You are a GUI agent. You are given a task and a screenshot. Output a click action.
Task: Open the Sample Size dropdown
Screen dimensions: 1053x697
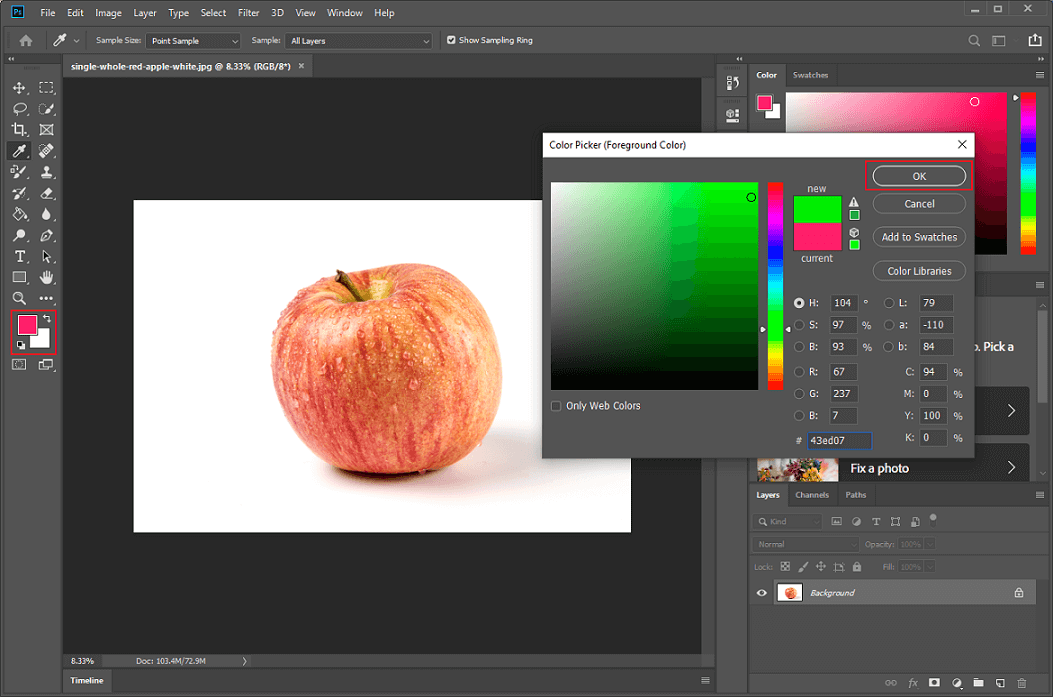click(x=193, y=40)
